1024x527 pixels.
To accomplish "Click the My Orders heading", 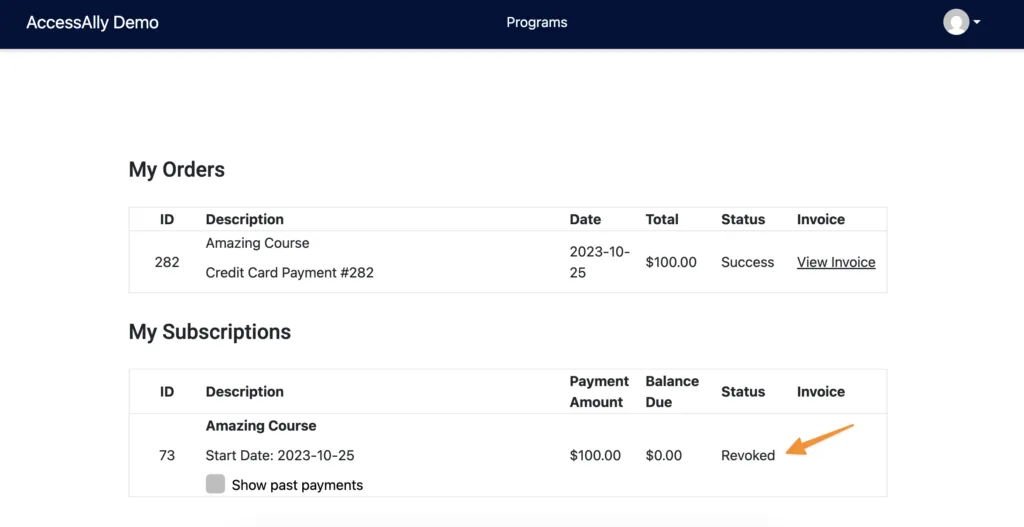I will [176, 170].
